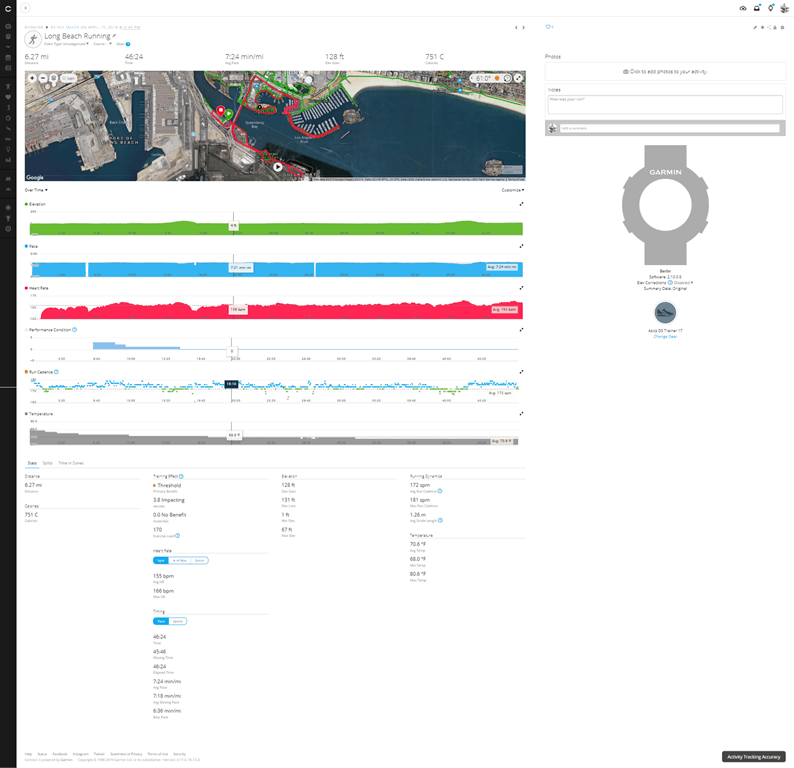This screenshot has width=794, height=768.
Task: Open Avg Run Cadence help icon
Action: (440, 491)
